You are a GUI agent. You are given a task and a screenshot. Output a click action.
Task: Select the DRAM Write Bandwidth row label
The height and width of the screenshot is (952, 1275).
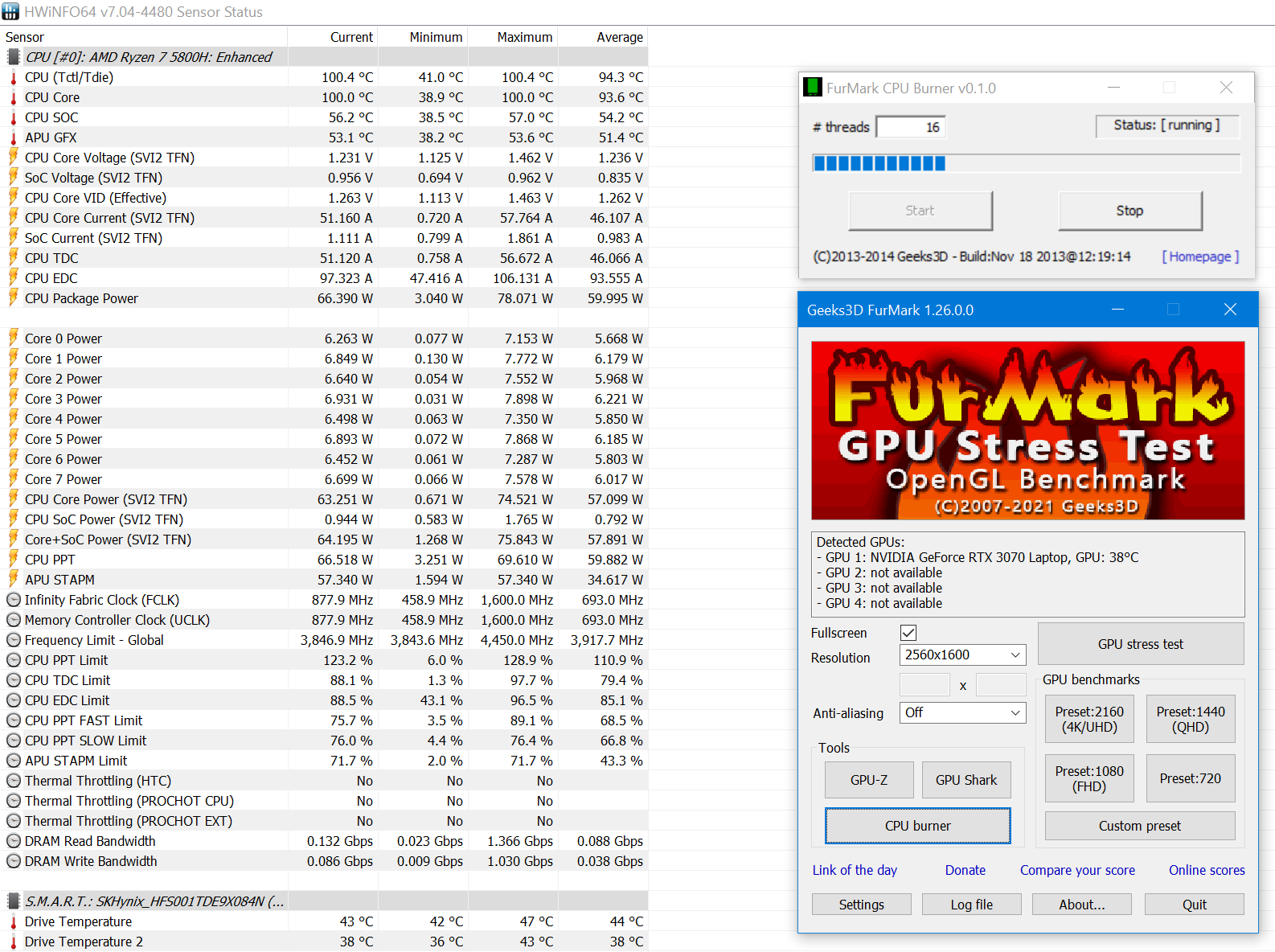point(91,861)
